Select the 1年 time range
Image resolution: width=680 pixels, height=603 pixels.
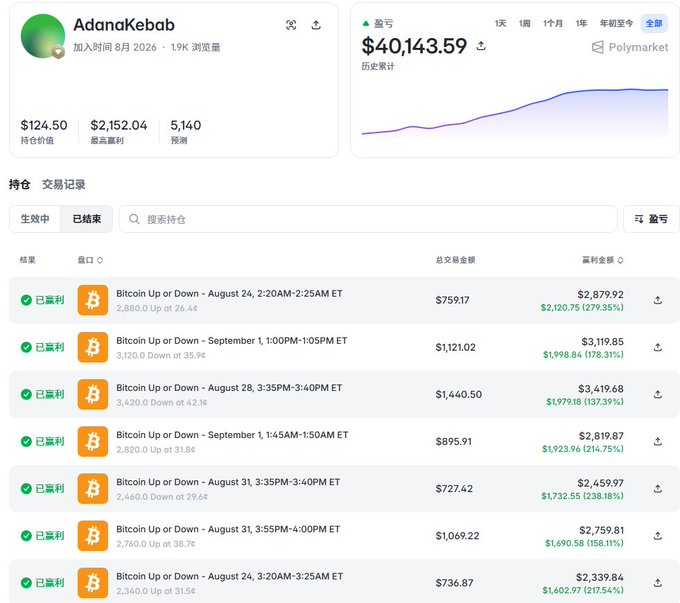tap(581, 23)
